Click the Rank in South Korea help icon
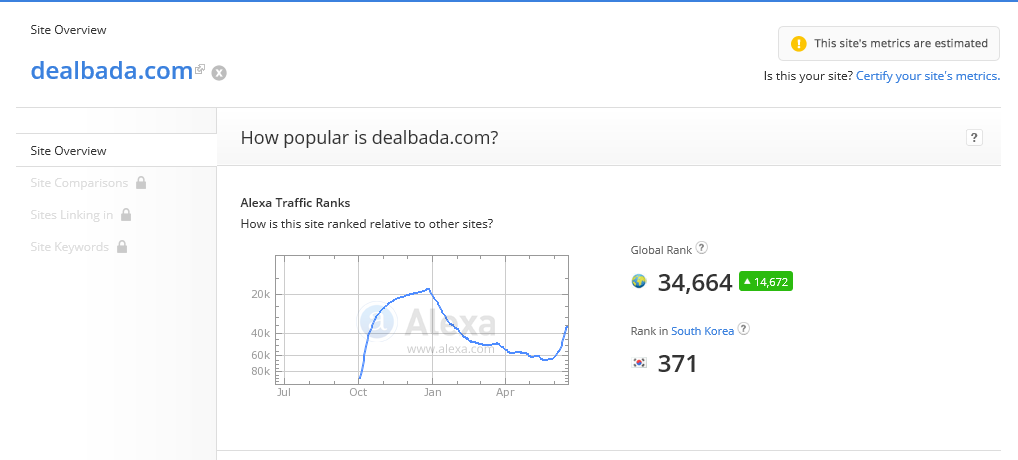Image resolution: width=1018 pixels, height=460 pixels. click(x=744, y=329)
